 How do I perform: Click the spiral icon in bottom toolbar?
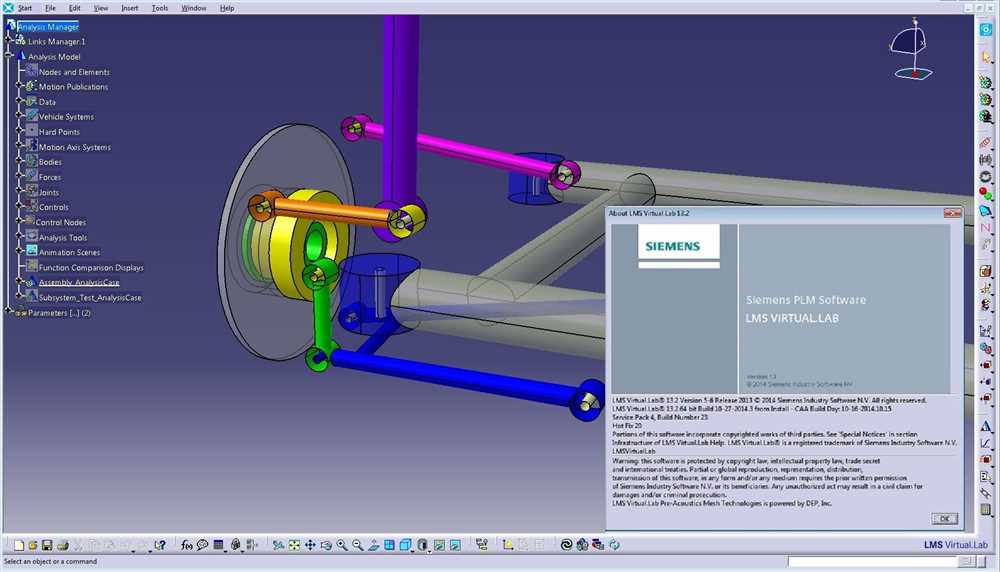click(566, 545)
